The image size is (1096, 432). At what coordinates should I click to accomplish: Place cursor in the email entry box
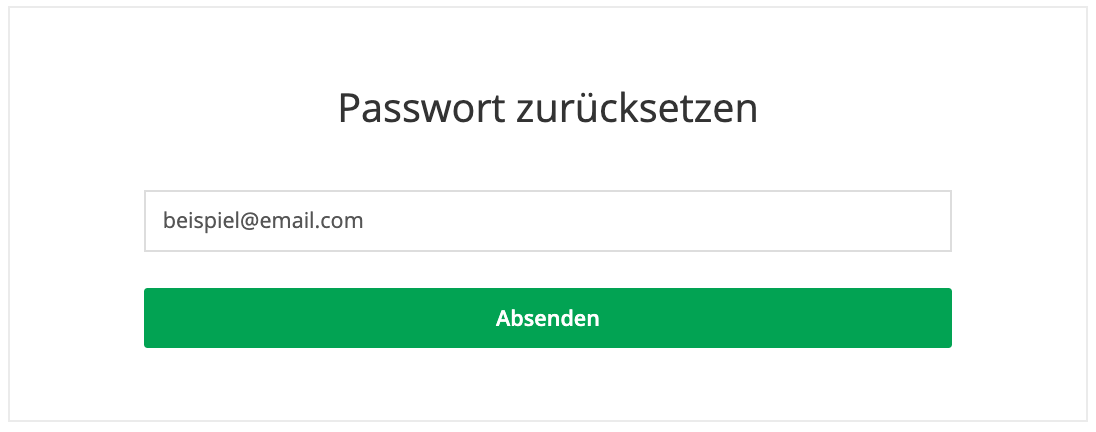point(547,221)
